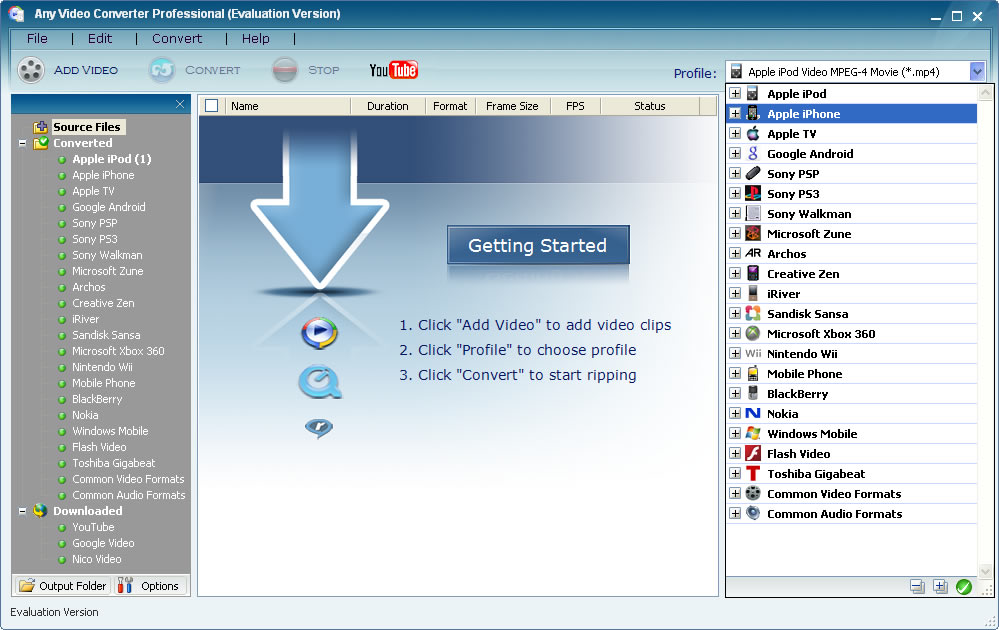This screenshot has height=630, width=999.
Task: Expand the BlackBerry profile group
Action: click(735, 394)
